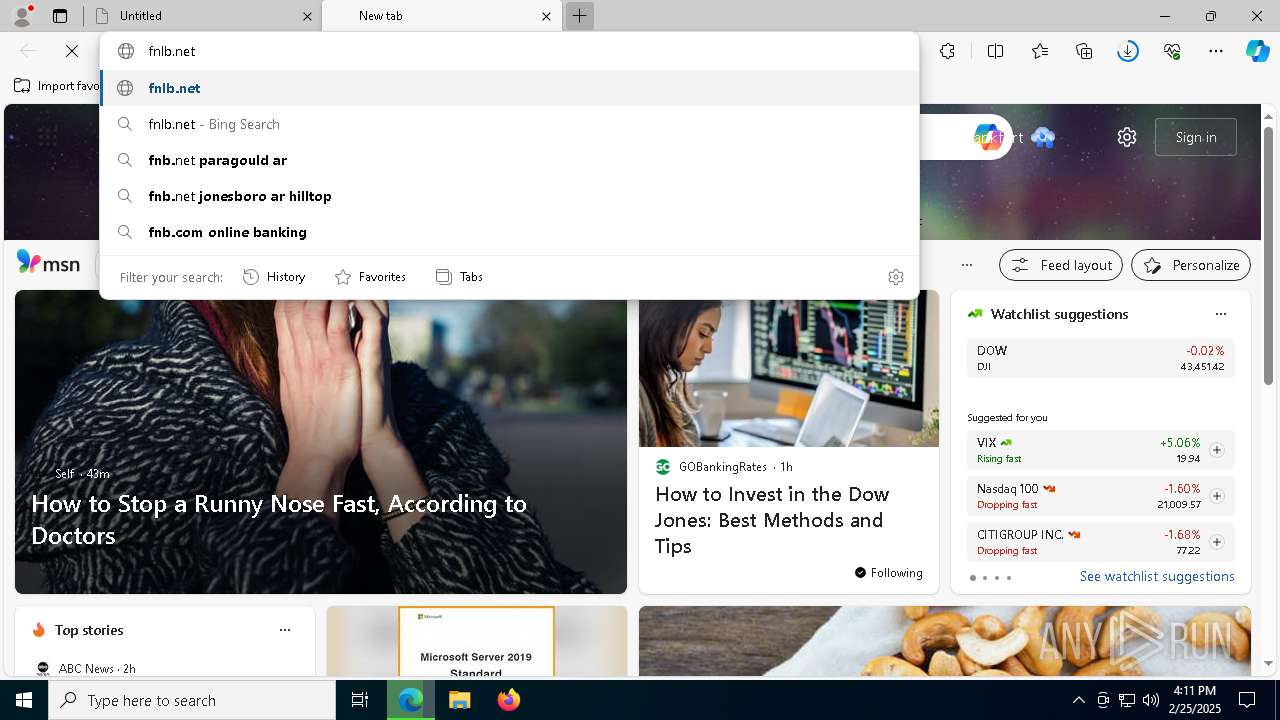
Task: Open the notification center
Action: 1247,700
